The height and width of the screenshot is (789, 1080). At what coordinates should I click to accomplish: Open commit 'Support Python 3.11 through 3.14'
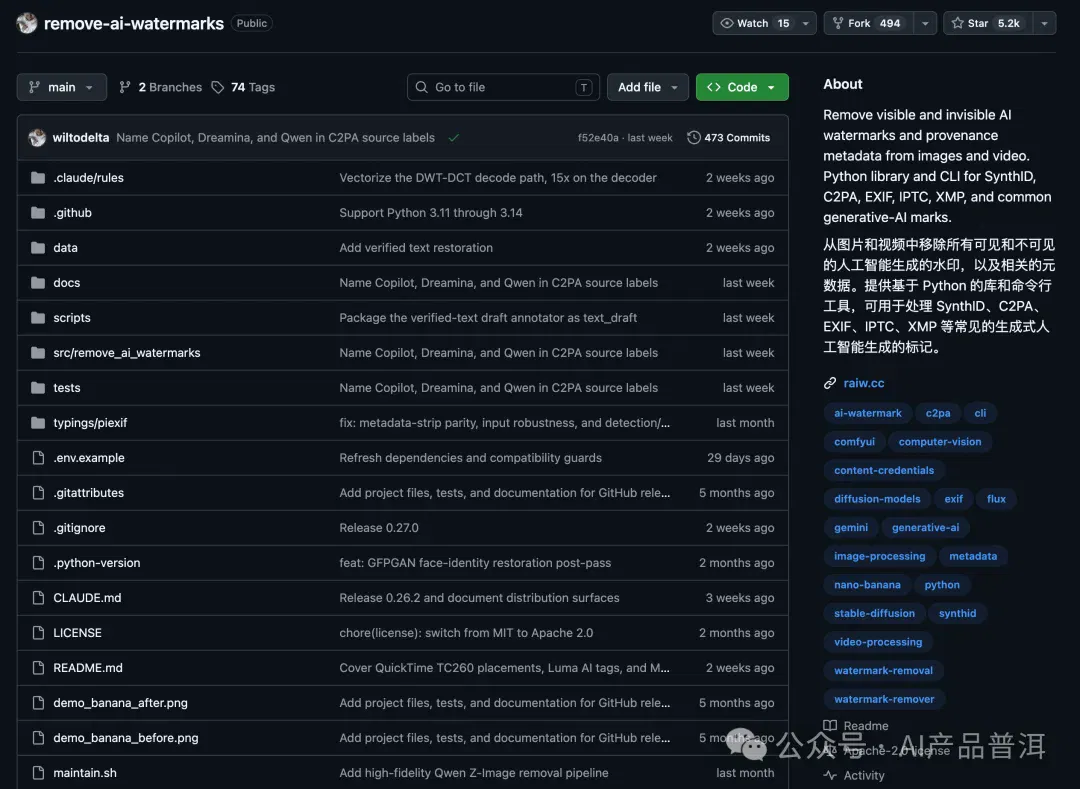pyautogui.click(x=430, y=213)
